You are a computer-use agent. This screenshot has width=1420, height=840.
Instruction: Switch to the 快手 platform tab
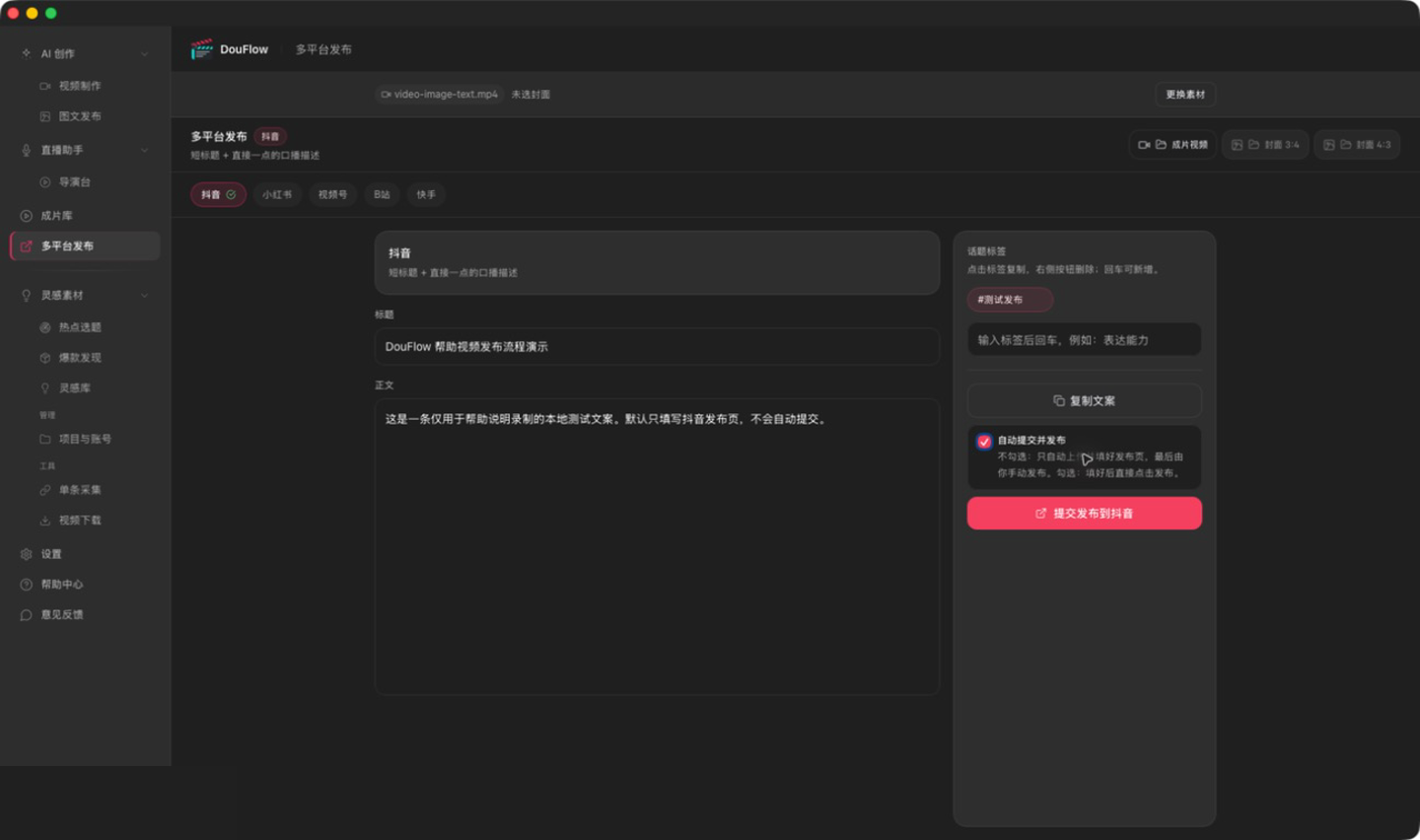click(x=426, y=195)
